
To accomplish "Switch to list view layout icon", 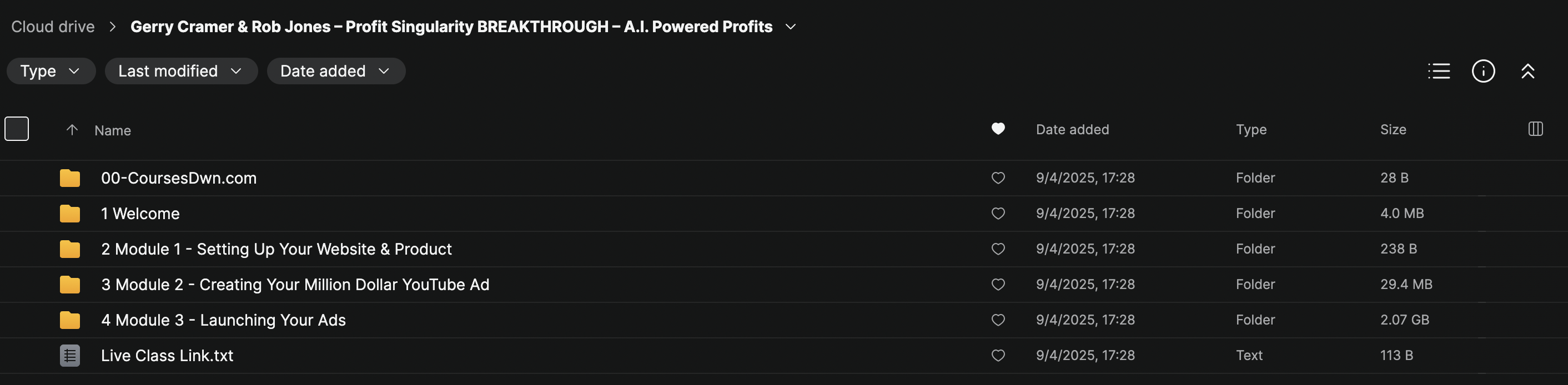I will (x=1438, y=71).
